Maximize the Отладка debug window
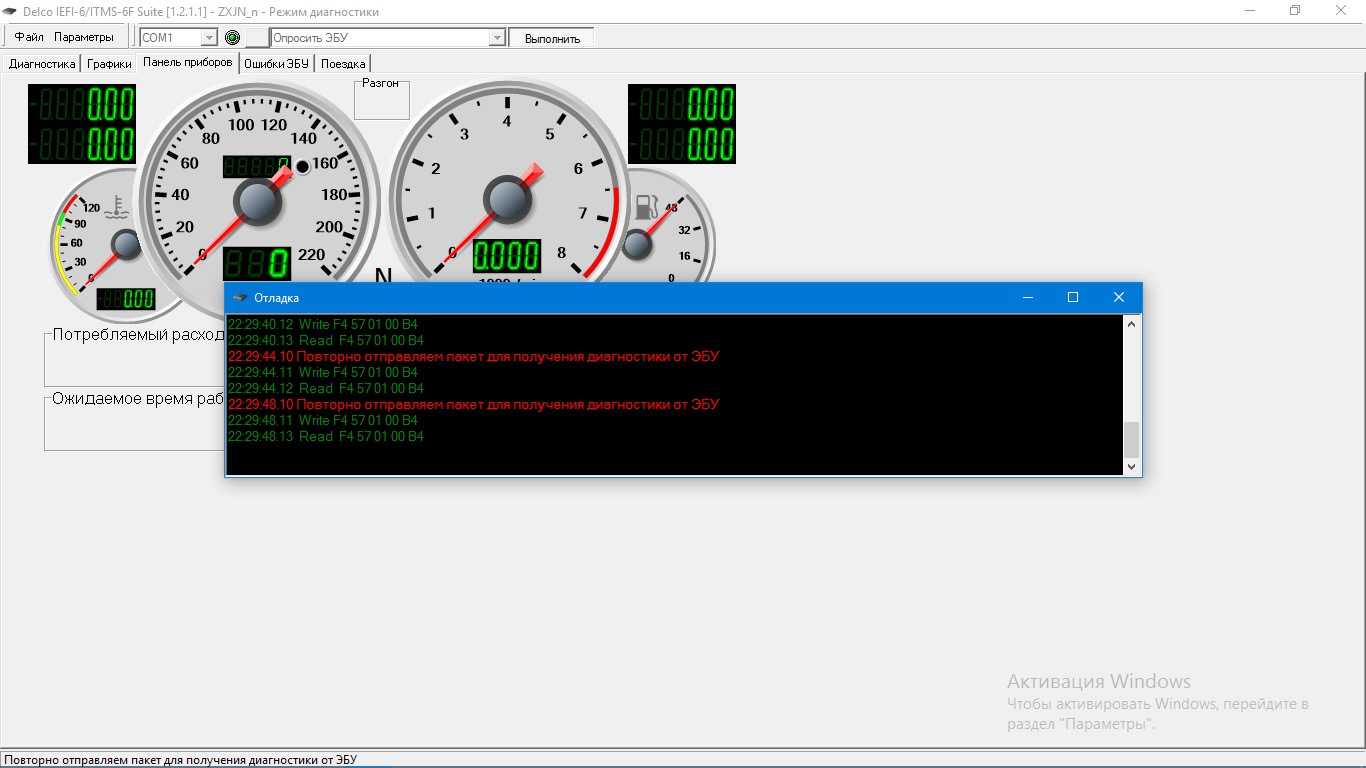Screen dimensions: 1366x768 pos(1073,297)
